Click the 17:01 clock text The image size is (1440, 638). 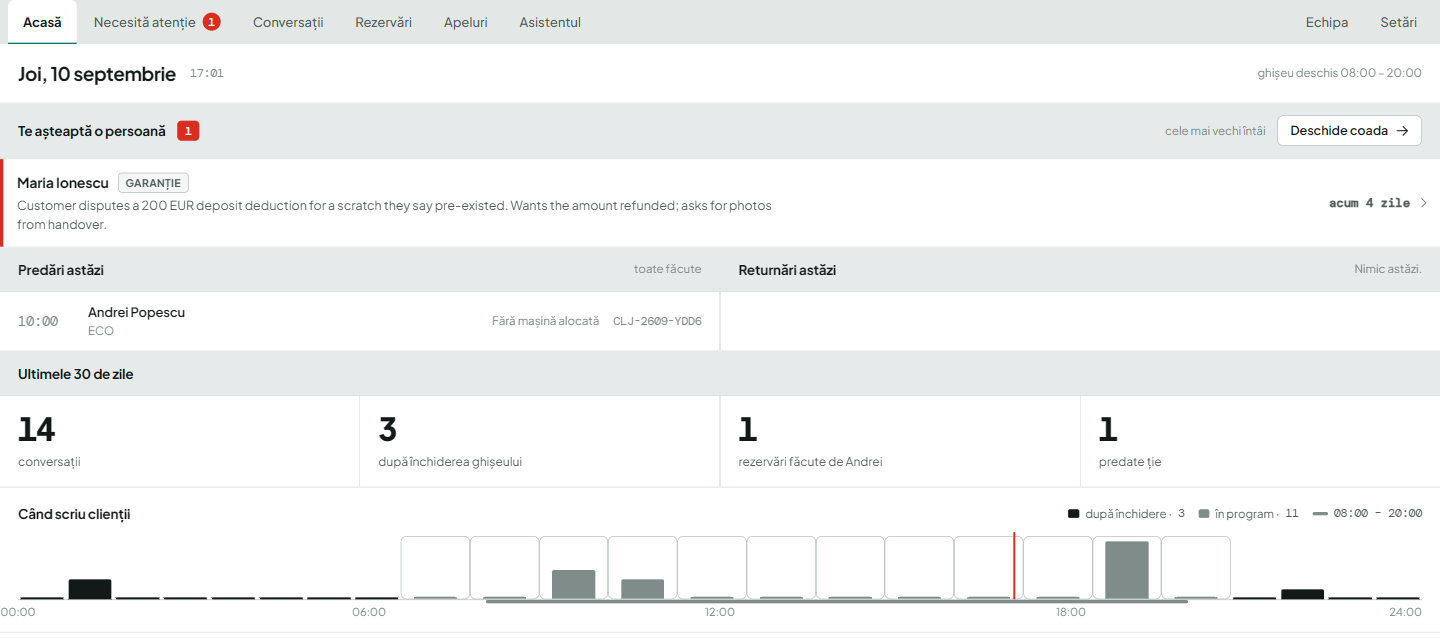pos(206,74)
